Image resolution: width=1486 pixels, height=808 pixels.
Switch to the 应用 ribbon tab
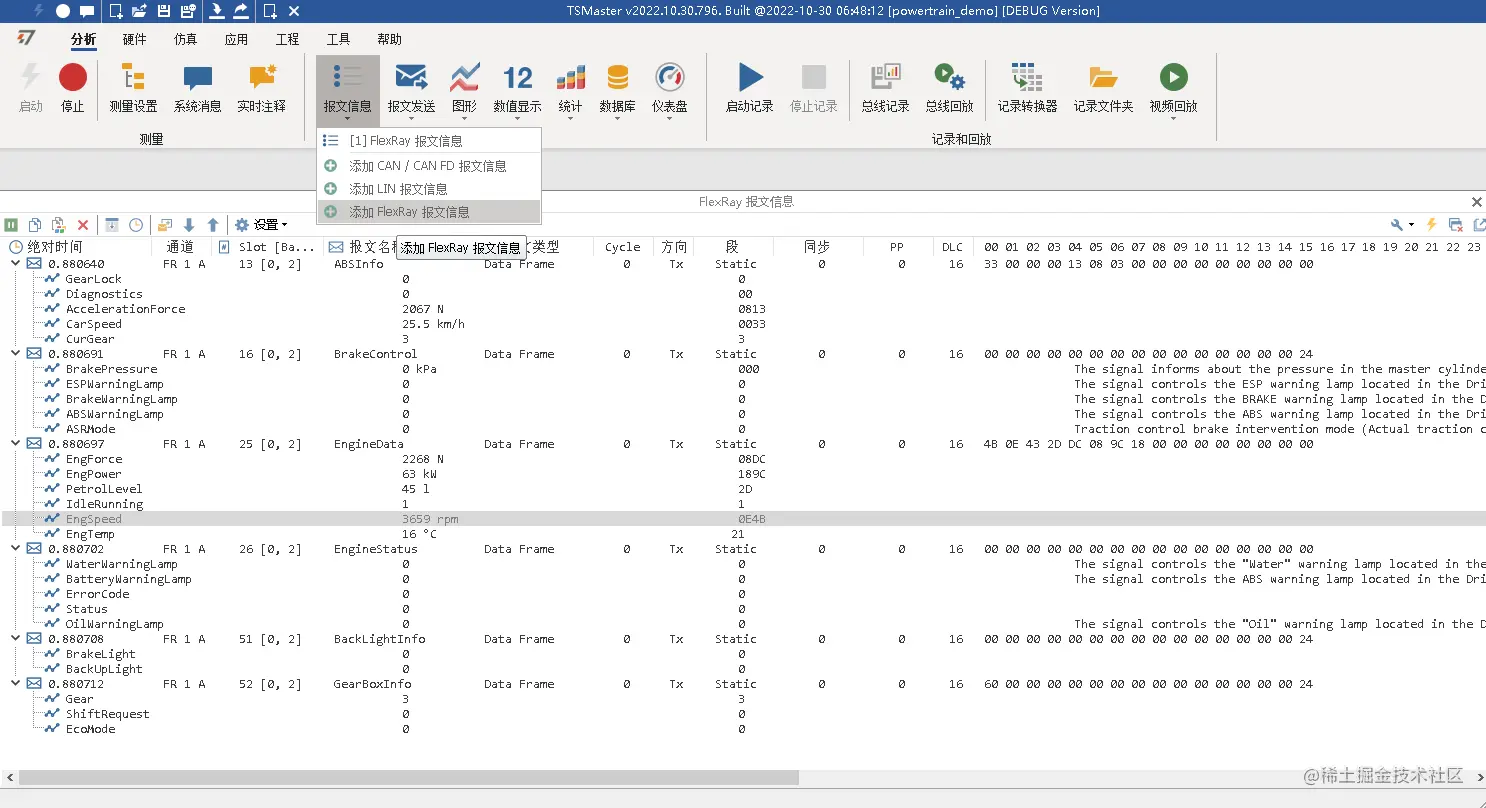(236, 39)
